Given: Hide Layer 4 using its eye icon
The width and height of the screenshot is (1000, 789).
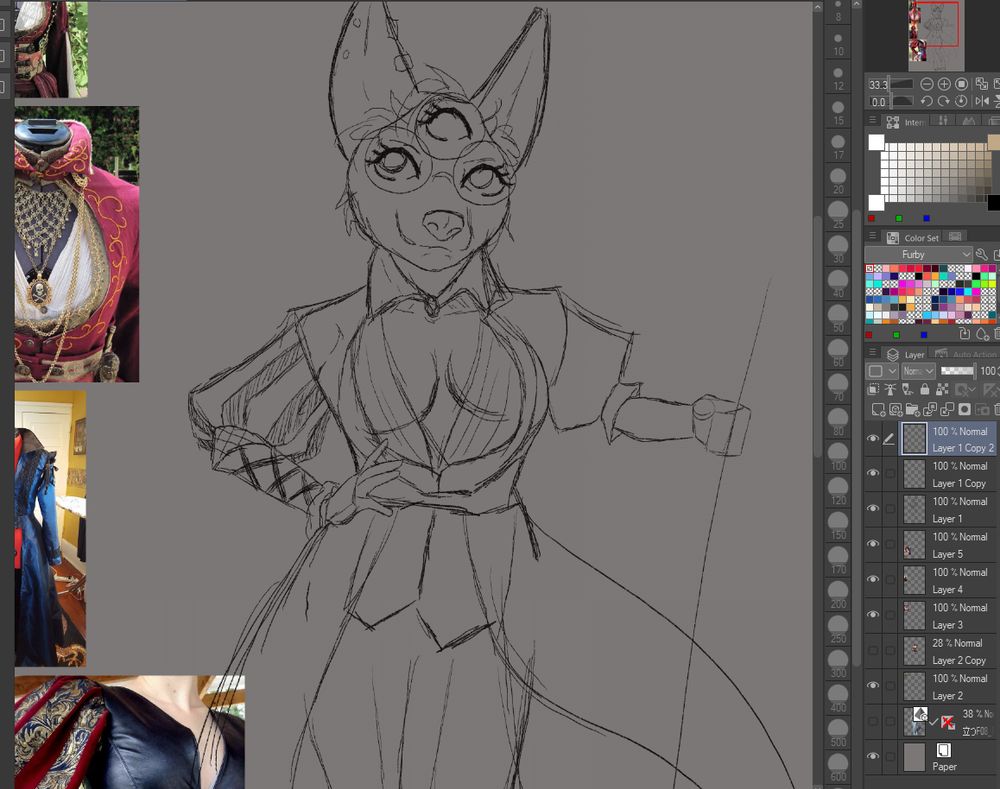Looking at the screenshot, I should point(872,580).
